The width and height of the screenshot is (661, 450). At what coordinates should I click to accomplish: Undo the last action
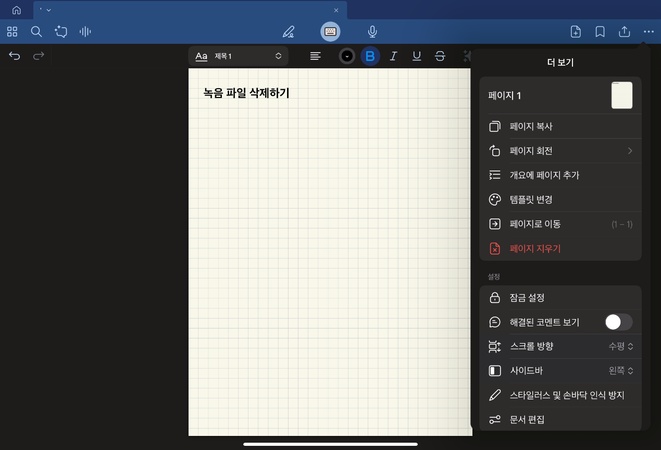(x=14, y=56)
